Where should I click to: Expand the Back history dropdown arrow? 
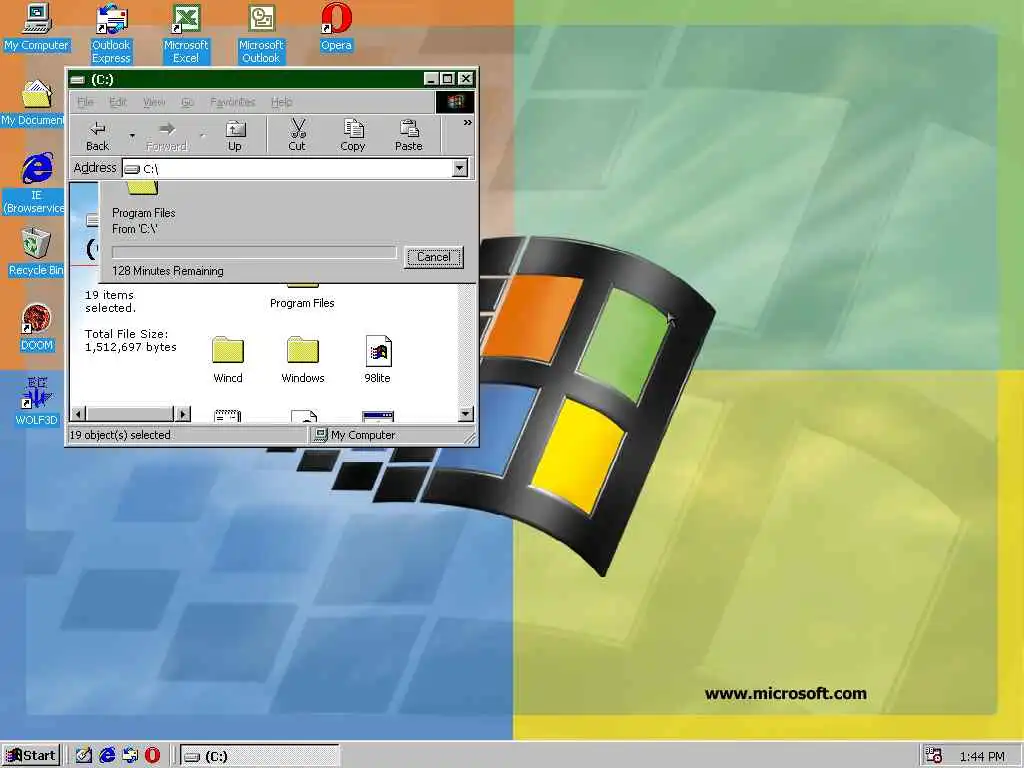132,136
